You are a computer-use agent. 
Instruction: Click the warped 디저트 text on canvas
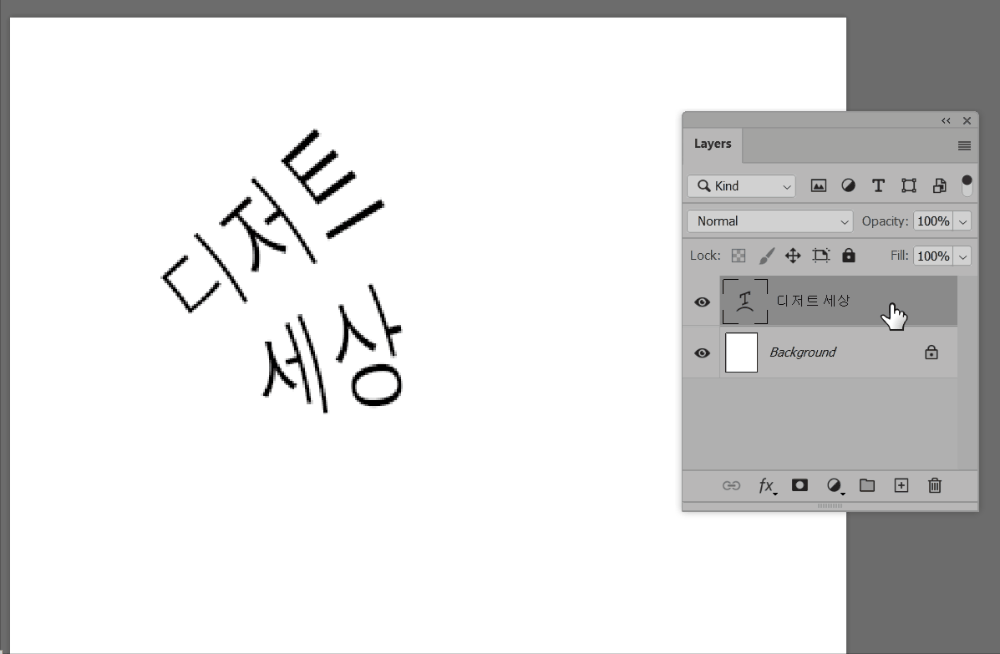click(x=273, y=221)
